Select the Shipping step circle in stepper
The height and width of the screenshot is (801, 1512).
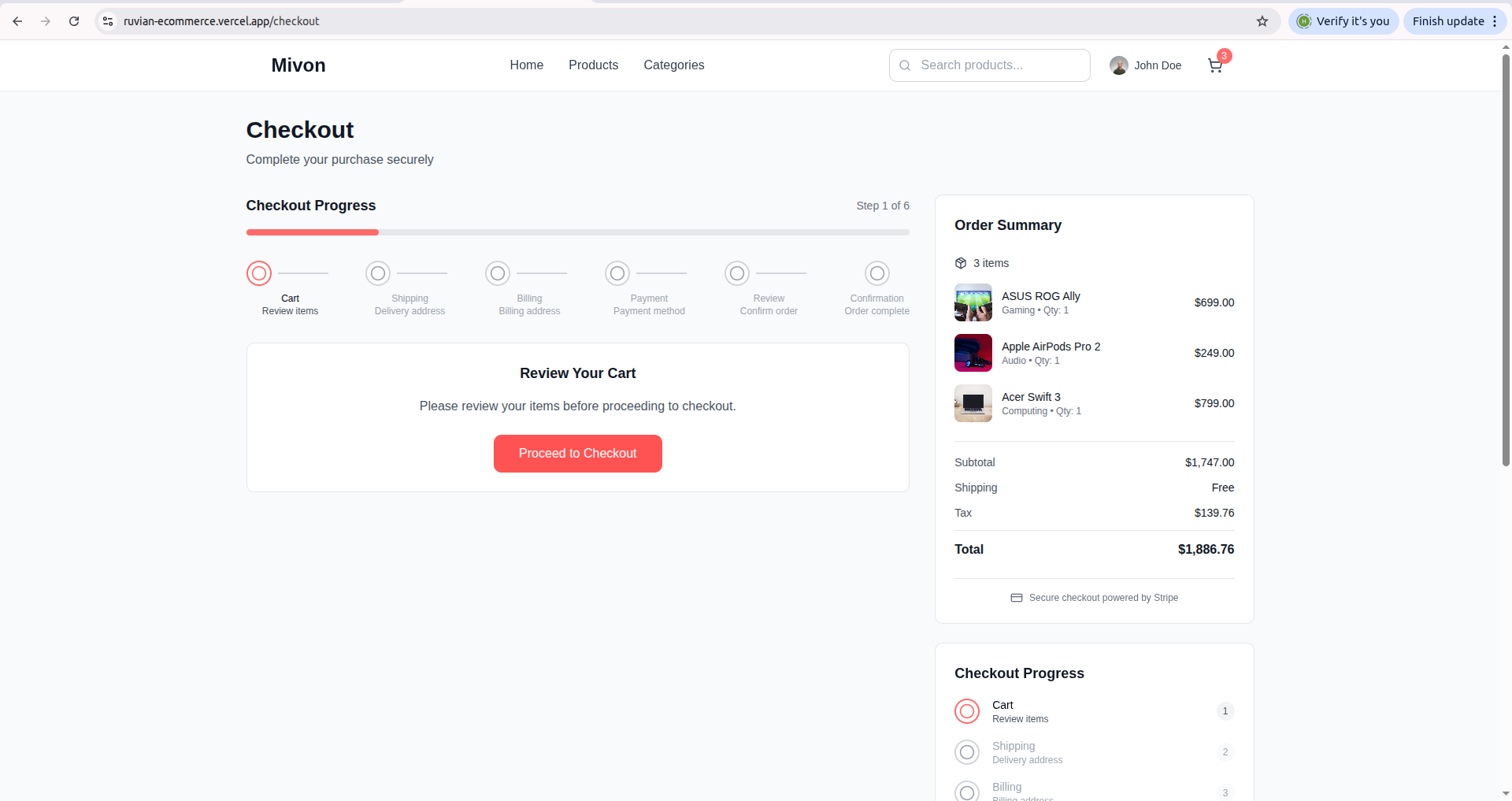[378, 273]
